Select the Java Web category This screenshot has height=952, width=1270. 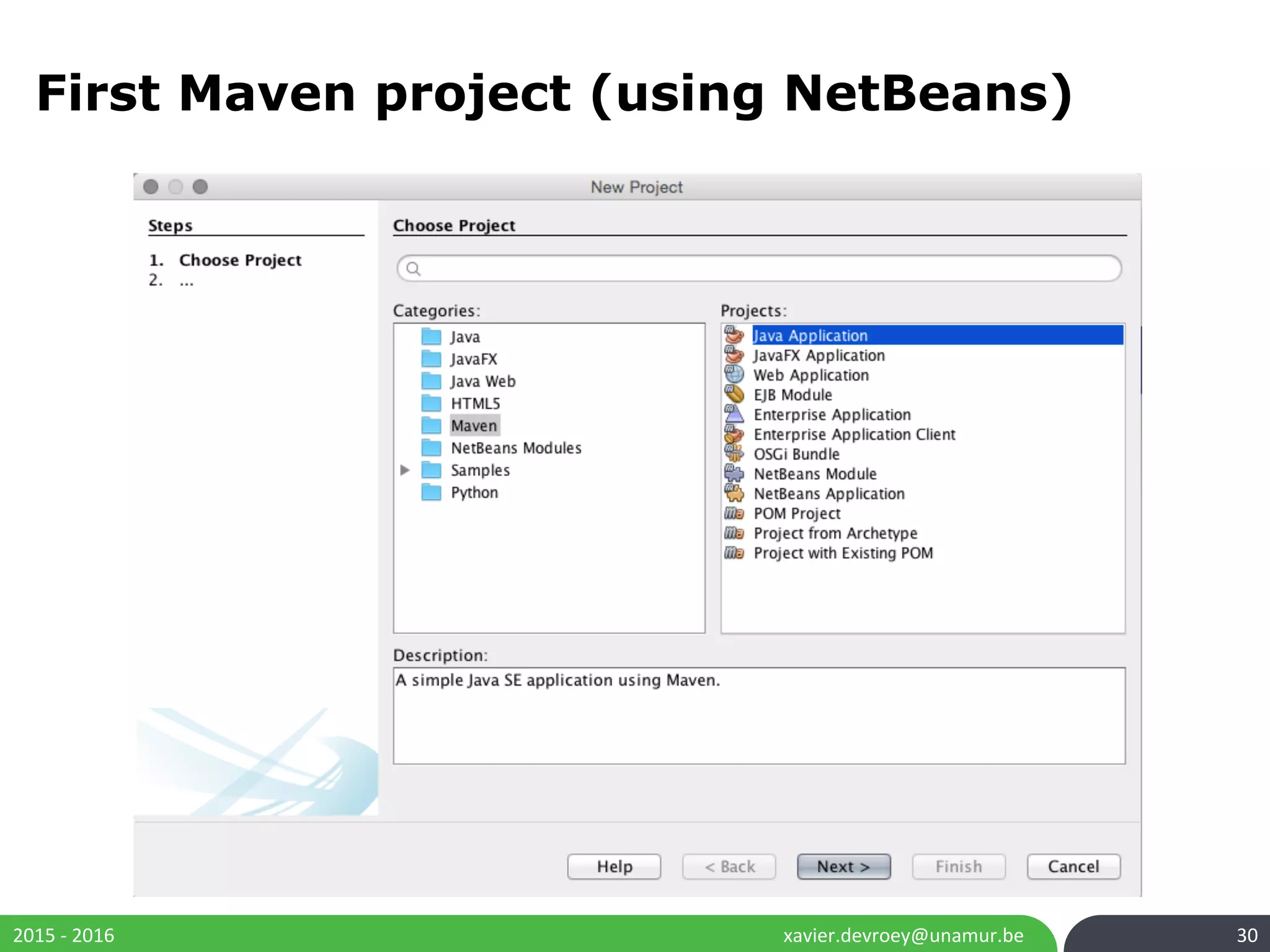(483, 382)
